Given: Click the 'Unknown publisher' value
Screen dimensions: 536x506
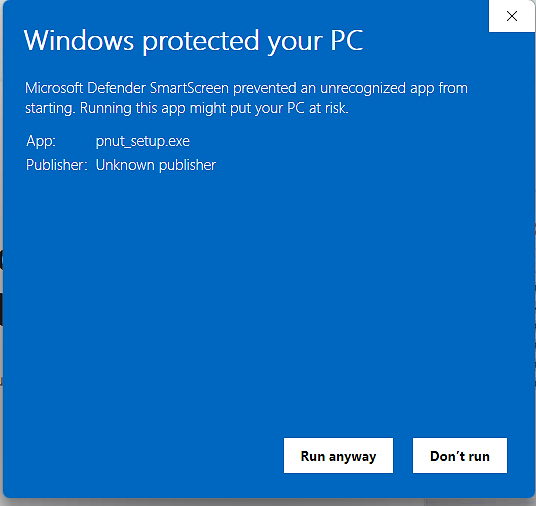Looking at the screenshot, I should tap(156, 165).
